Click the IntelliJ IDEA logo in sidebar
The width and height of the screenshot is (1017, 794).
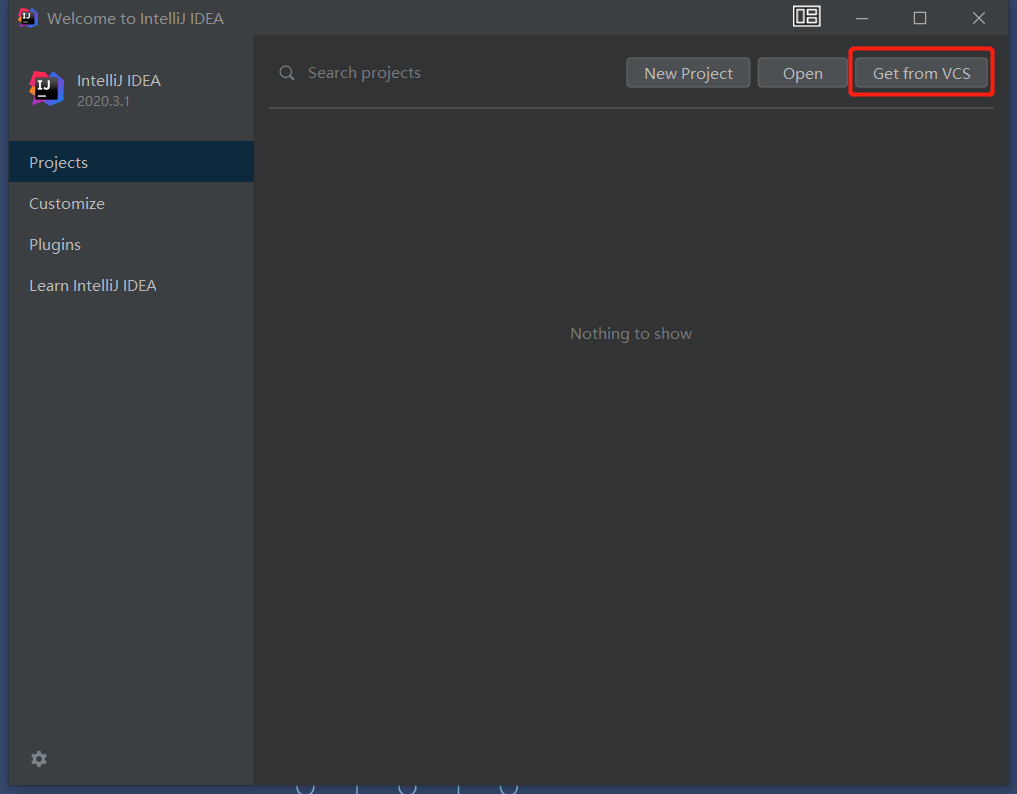pos(47,88)
